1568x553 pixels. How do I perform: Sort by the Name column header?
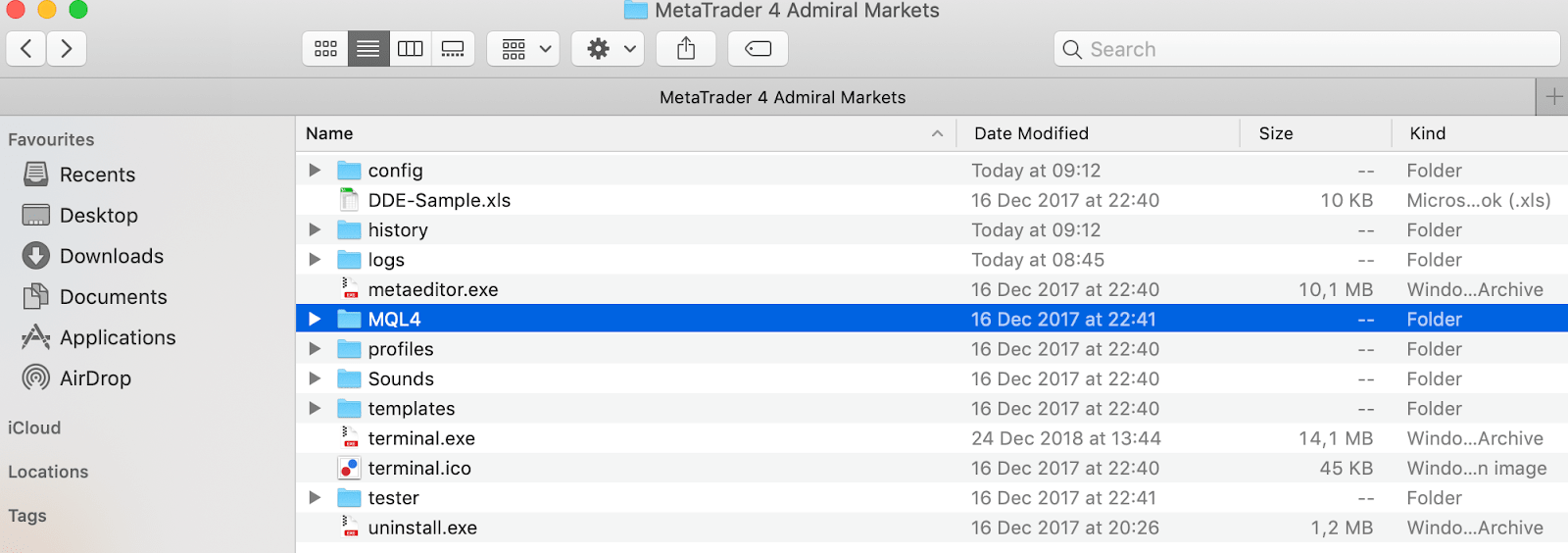point(625,133)
